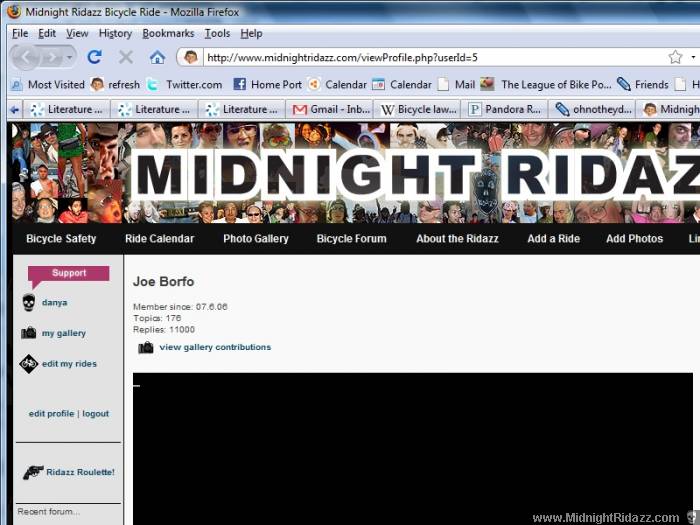The width and height of the screenshot is (700, 525).
Task: Open the address bar dropdown arrow
Action: pos(693,57)
